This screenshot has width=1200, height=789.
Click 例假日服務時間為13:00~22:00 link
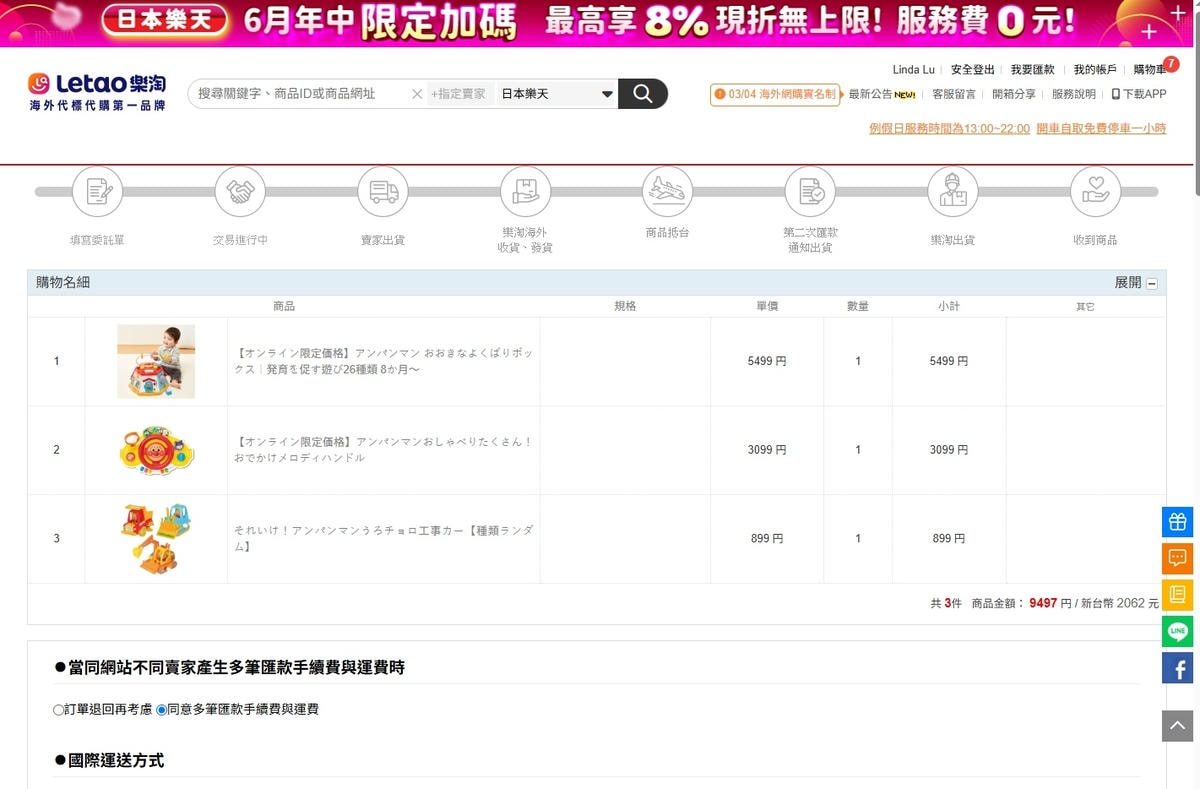[x=949, y=129]
